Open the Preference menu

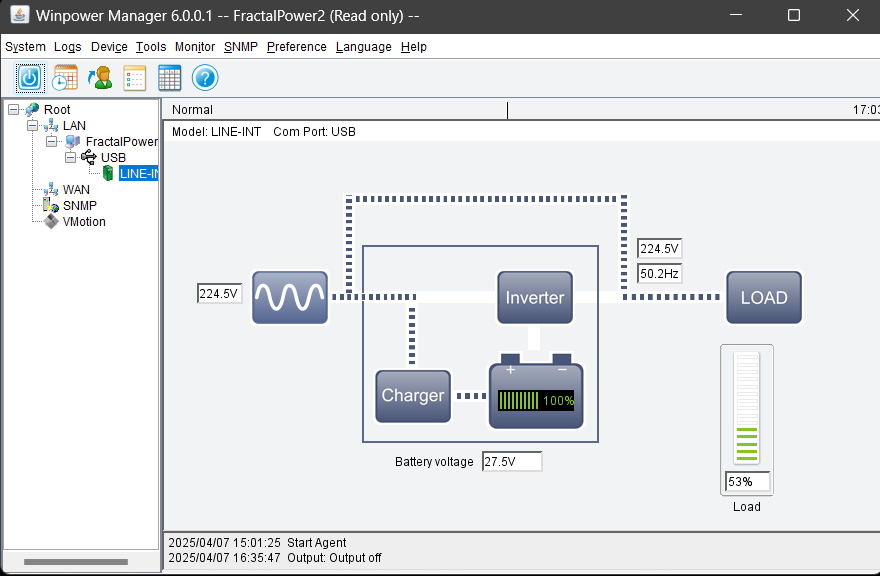pos(296,47)
